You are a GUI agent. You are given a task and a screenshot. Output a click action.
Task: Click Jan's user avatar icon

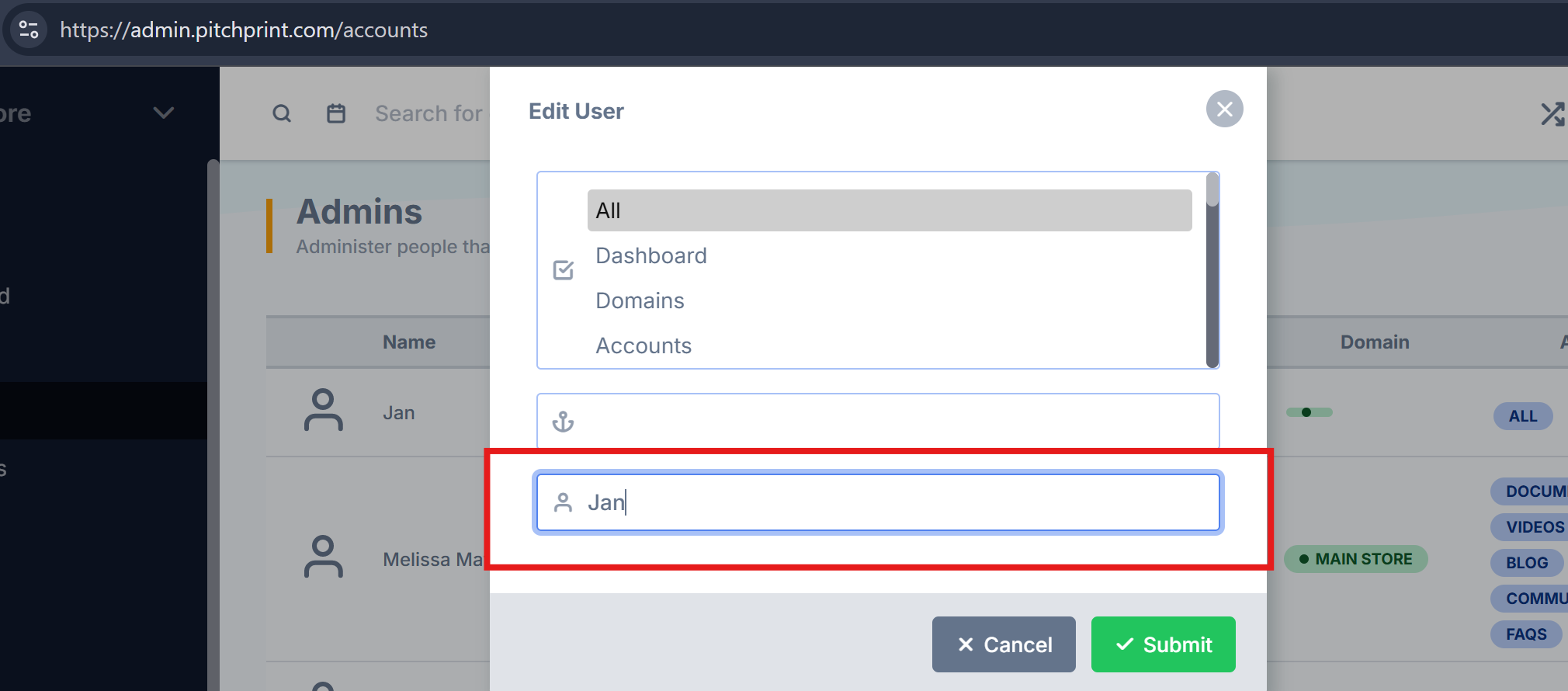point(323,410)
